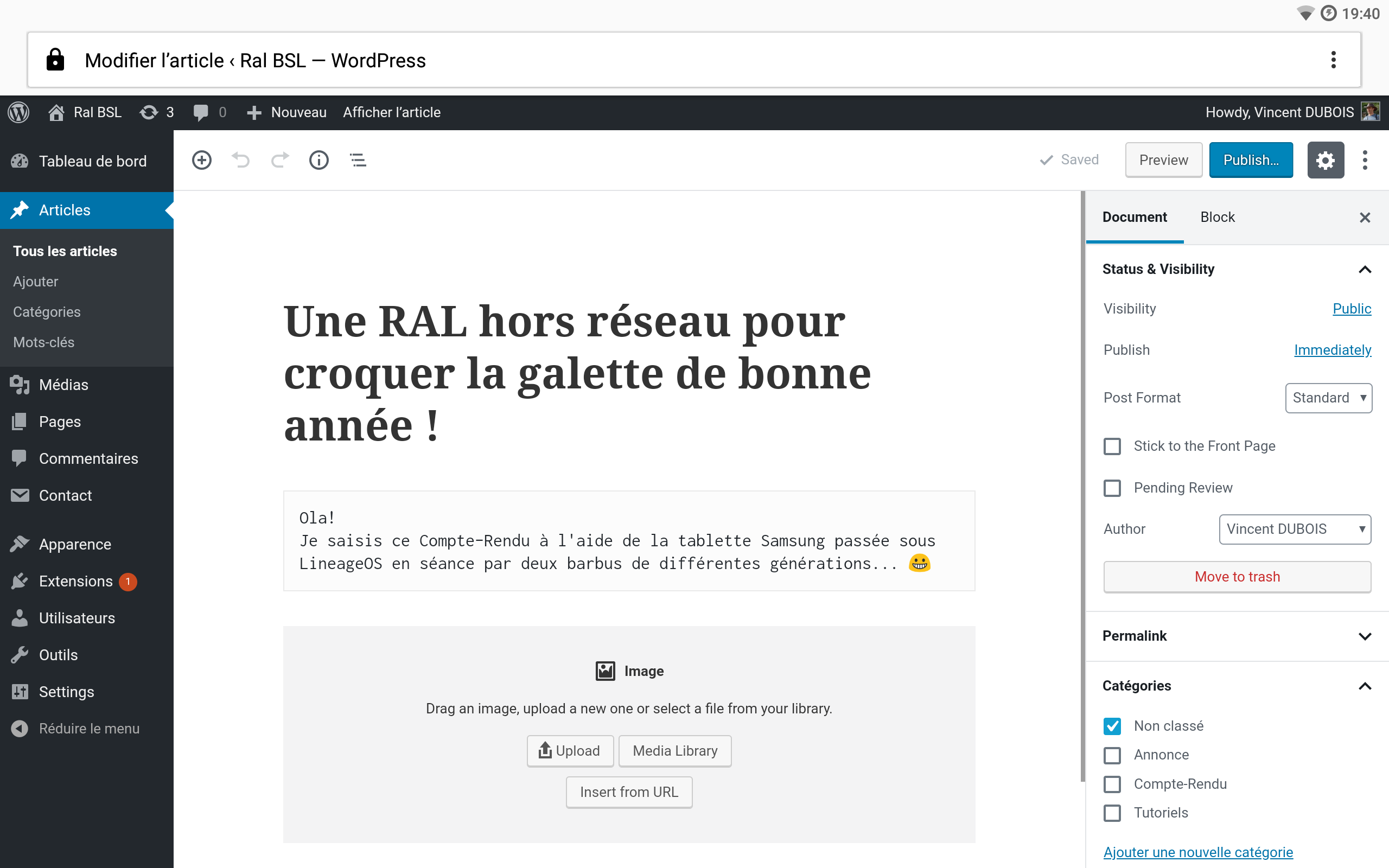Click Upload button in Image block
This screenshot has width=1389, height=868.
[570, 751]
